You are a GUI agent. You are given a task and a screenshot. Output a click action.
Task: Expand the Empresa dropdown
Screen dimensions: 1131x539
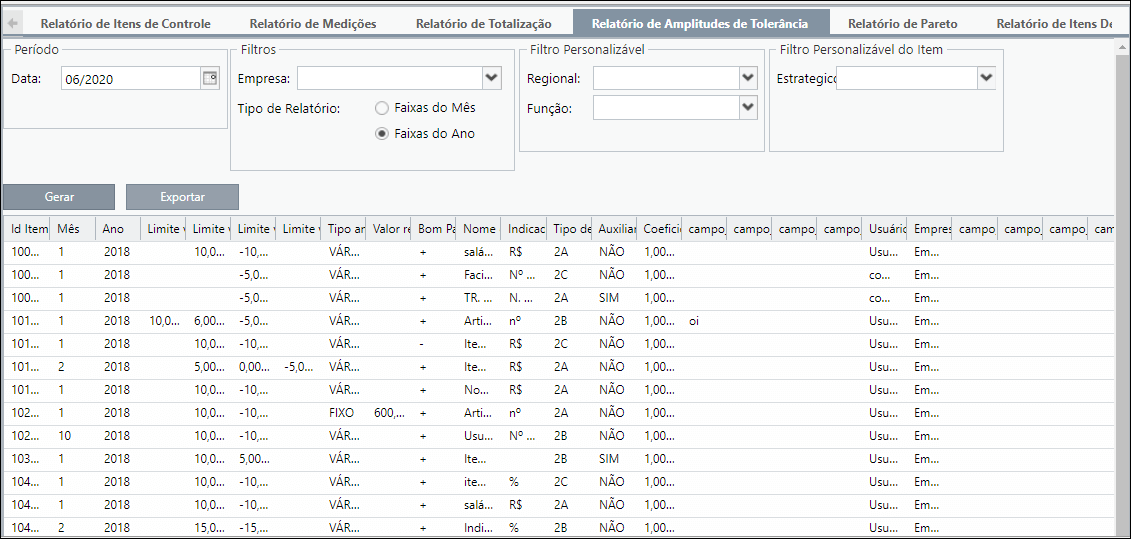click(x=491, y=78)
